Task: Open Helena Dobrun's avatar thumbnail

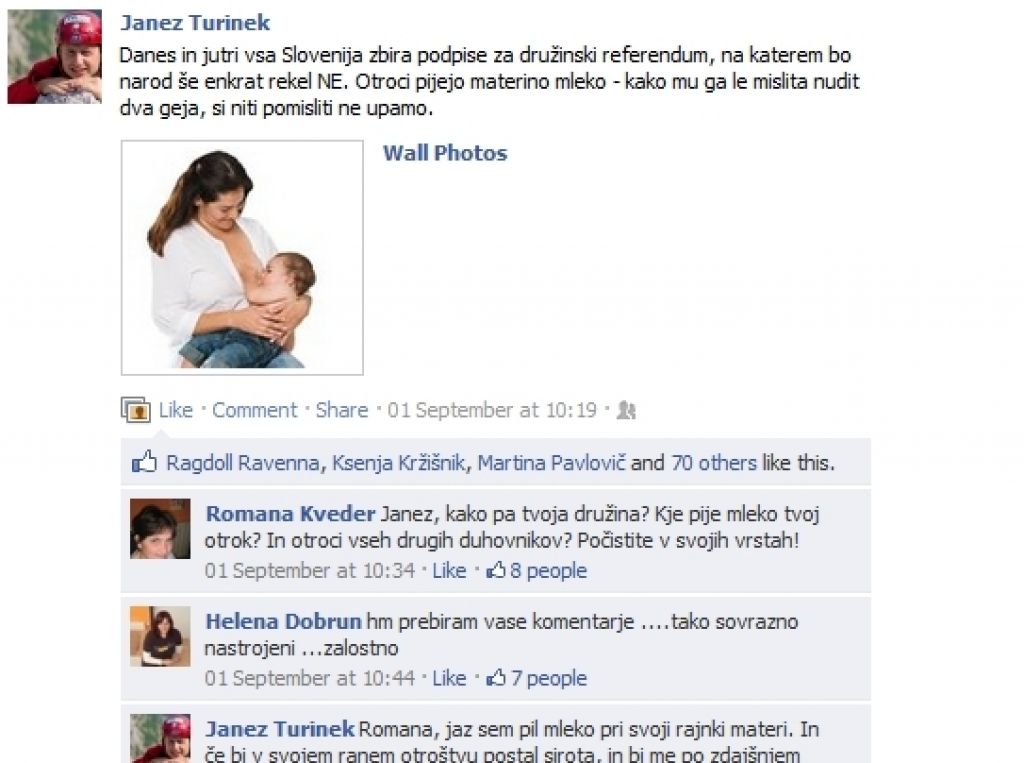Action: tap(160, 636)
